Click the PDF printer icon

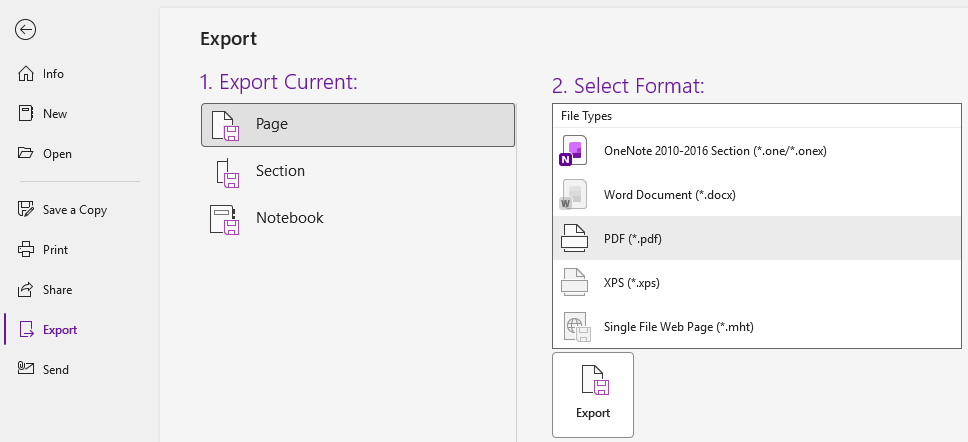pyautogui.click(x=574, y=238)
